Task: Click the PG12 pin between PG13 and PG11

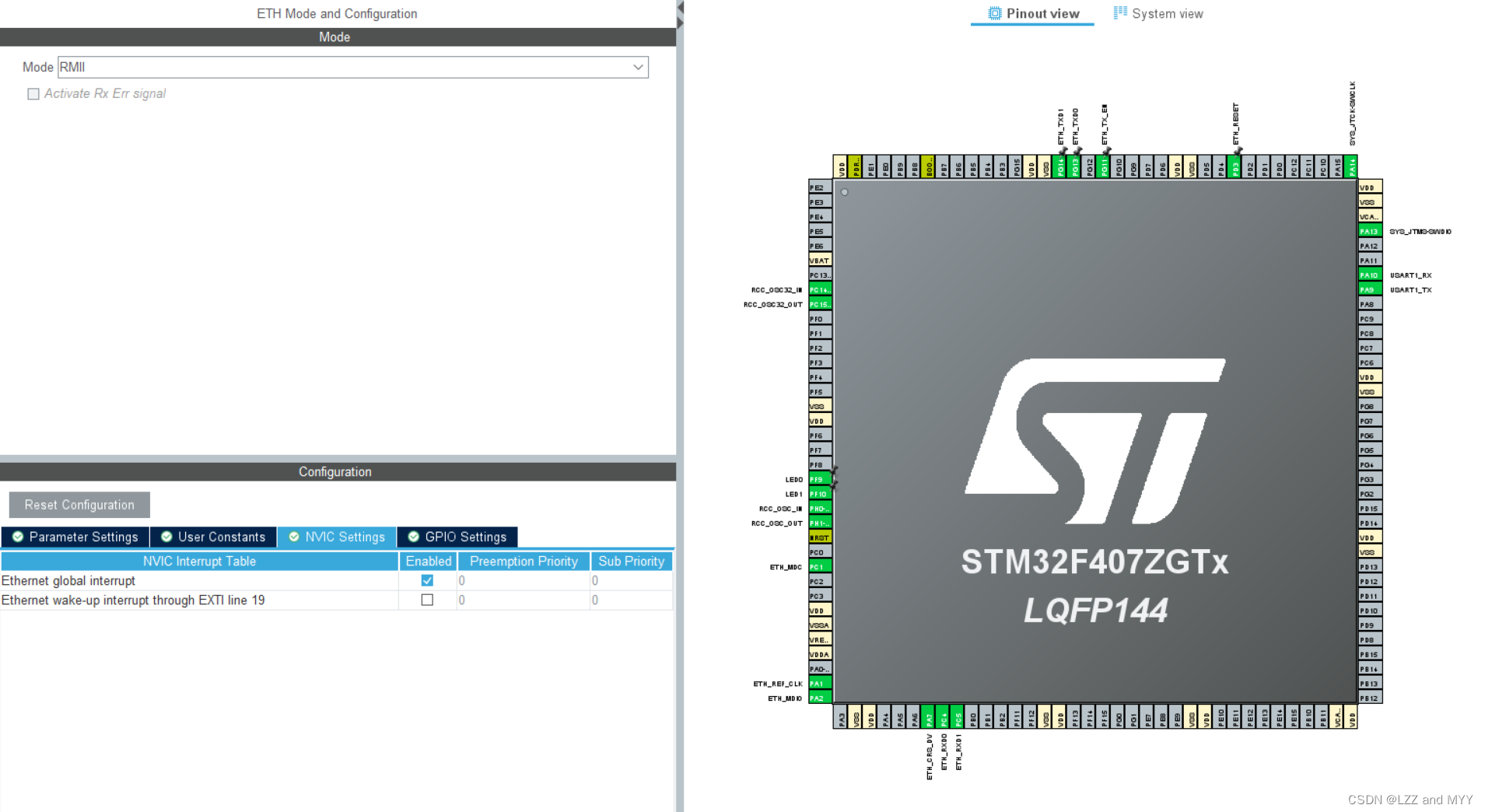Action: click(x=1089, y=167)
